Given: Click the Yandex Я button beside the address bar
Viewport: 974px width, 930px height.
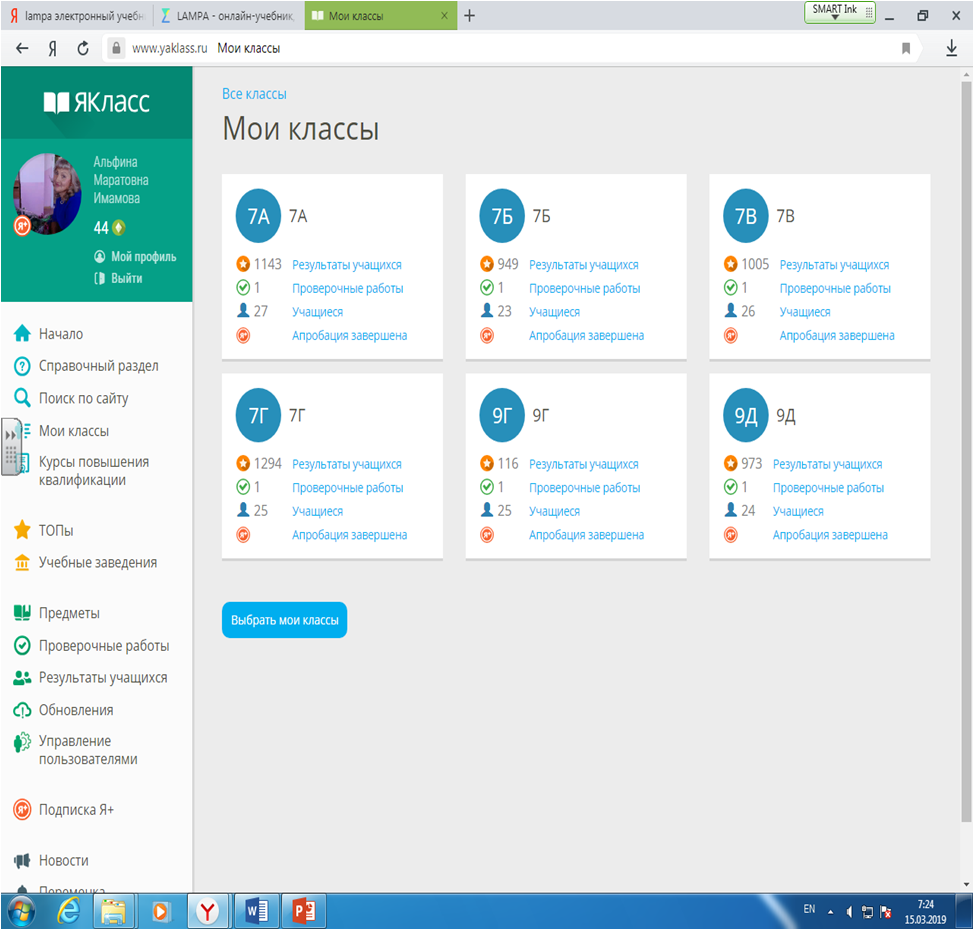Looking at the screenshot, I should pyautogui.click(x=53, y=48).
